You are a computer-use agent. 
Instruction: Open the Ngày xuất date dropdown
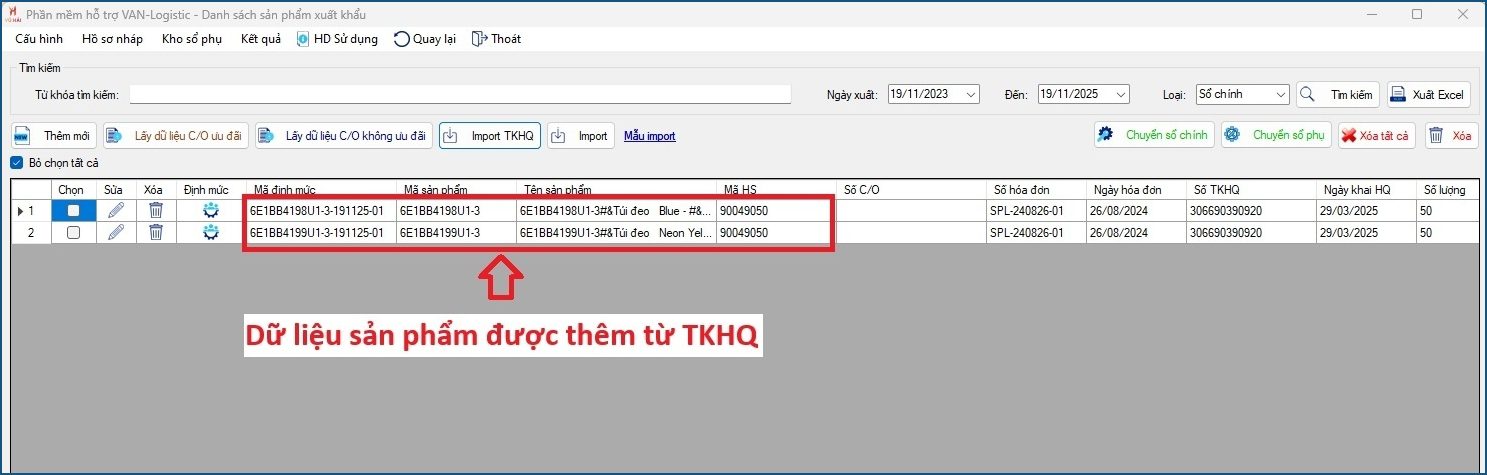pos(971,94)
